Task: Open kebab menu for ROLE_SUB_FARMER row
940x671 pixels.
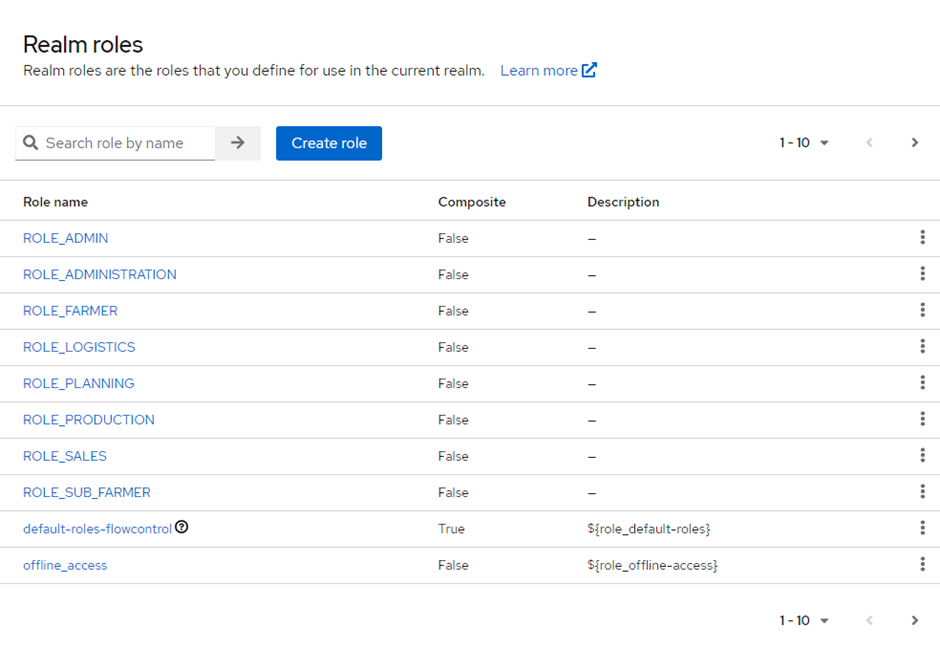Action: click(922, 492)
